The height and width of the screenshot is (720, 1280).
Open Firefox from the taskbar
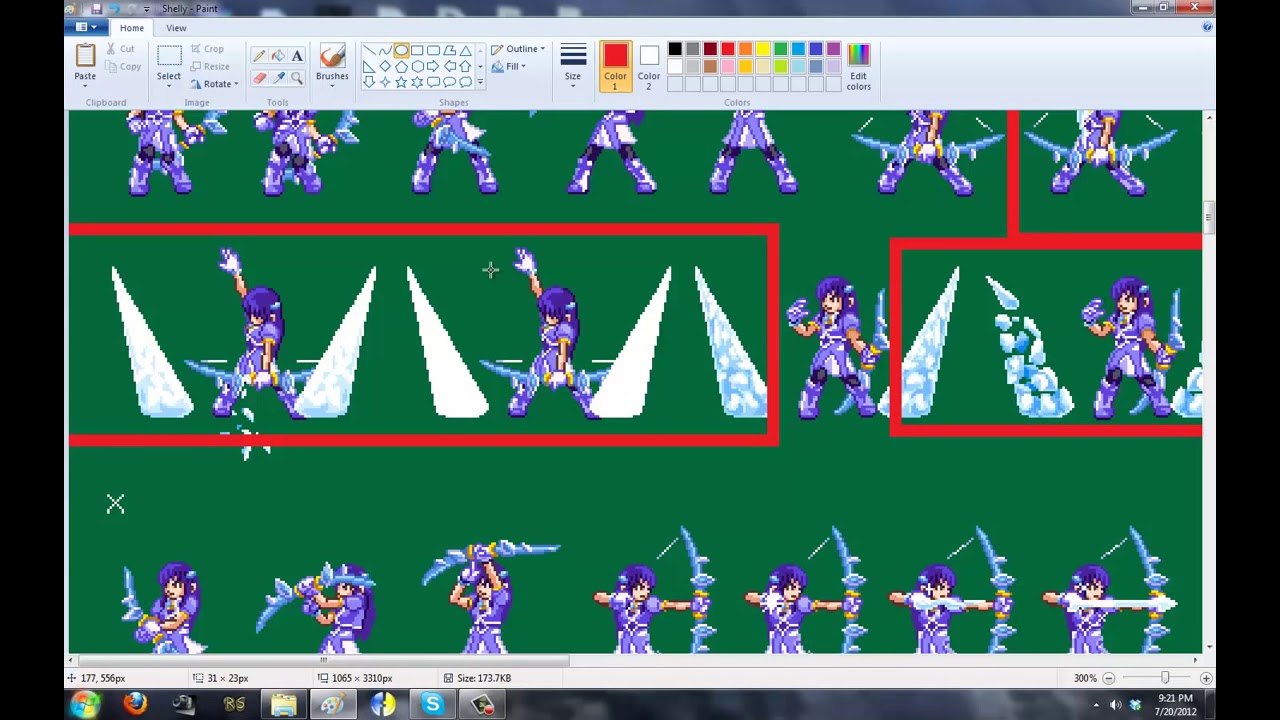pos(135,705)
